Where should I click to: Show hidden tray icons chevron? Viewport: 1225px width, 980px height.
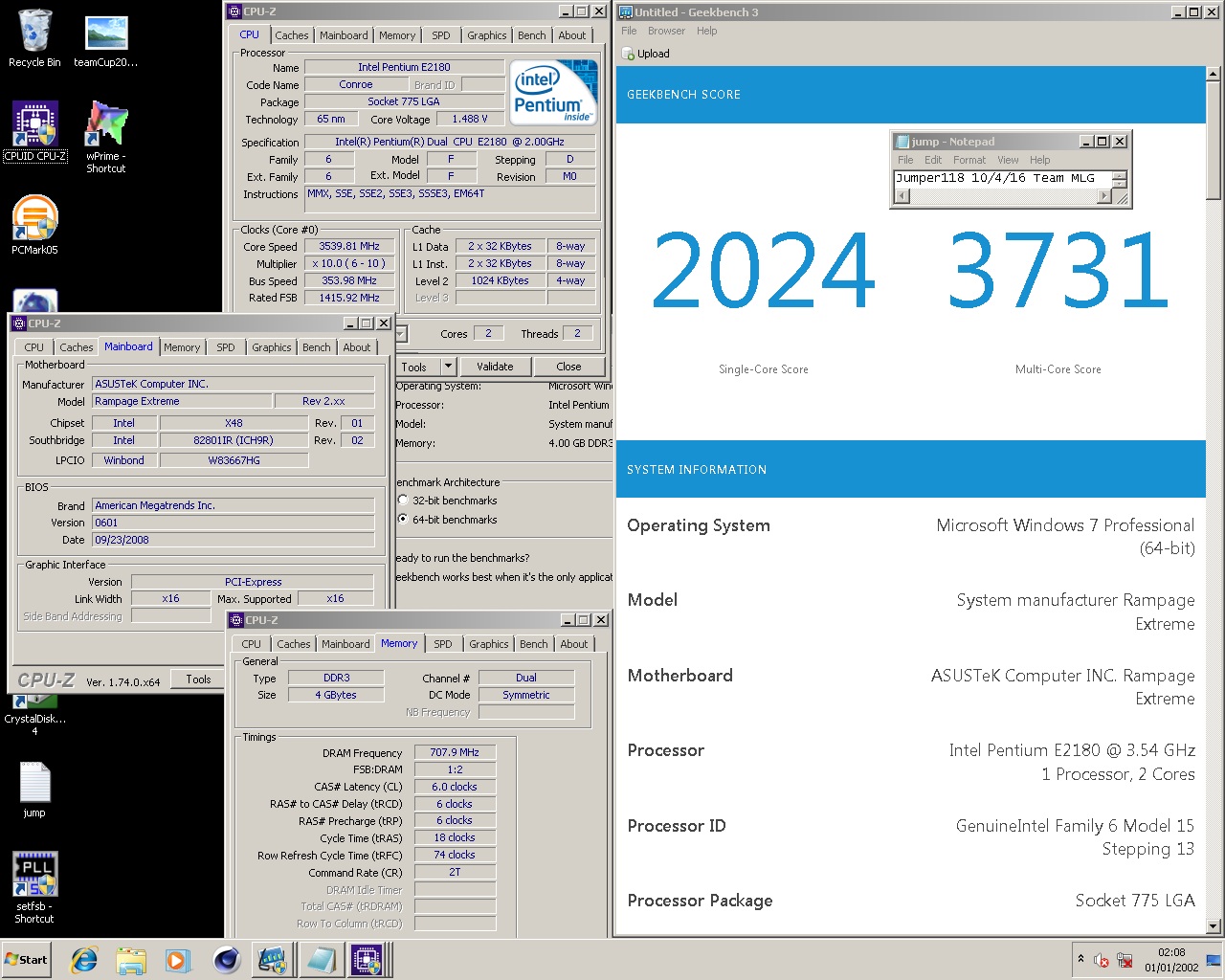[1080, 959]
